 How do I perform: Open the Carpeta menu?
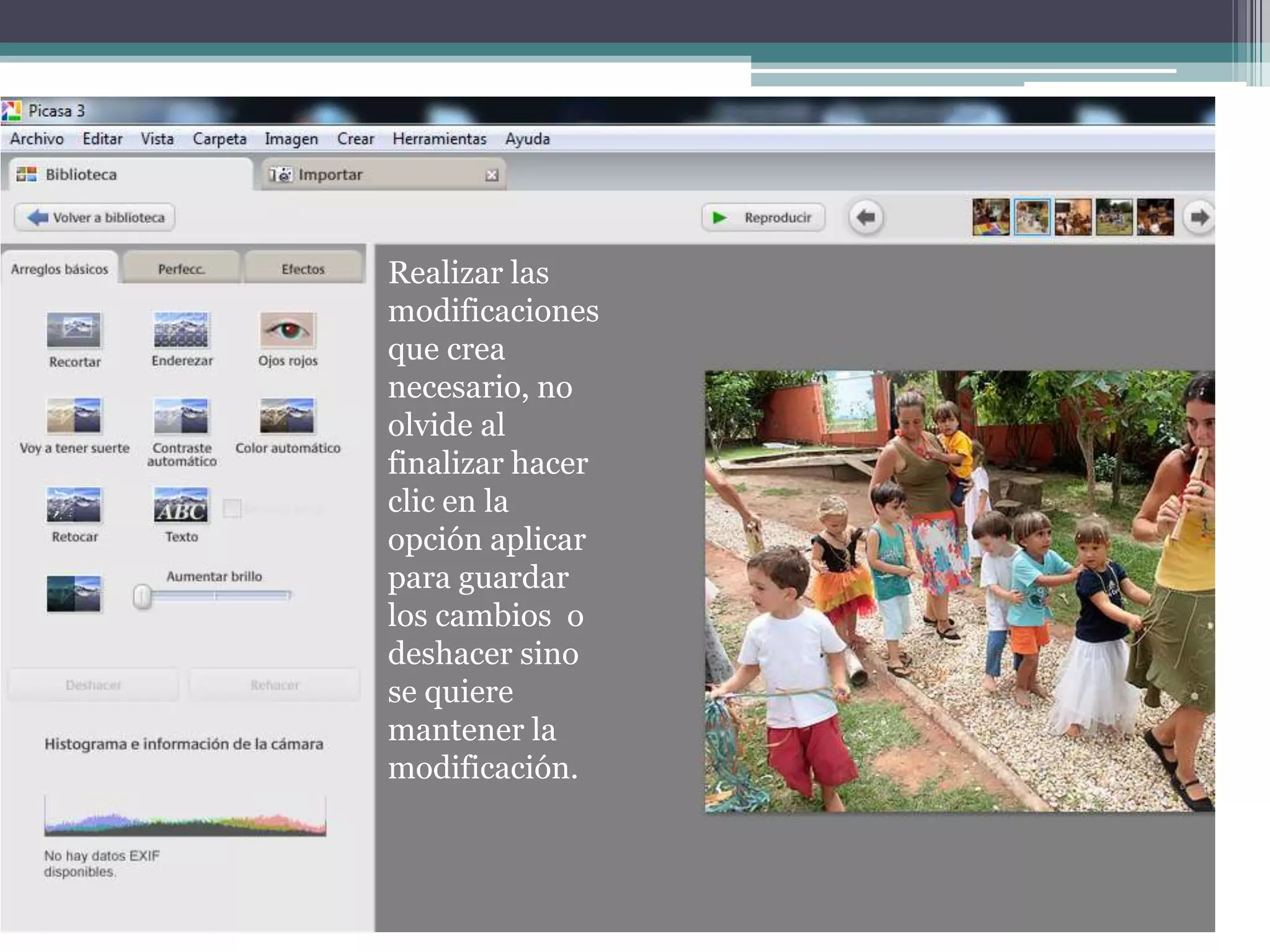tap(220, 139)
